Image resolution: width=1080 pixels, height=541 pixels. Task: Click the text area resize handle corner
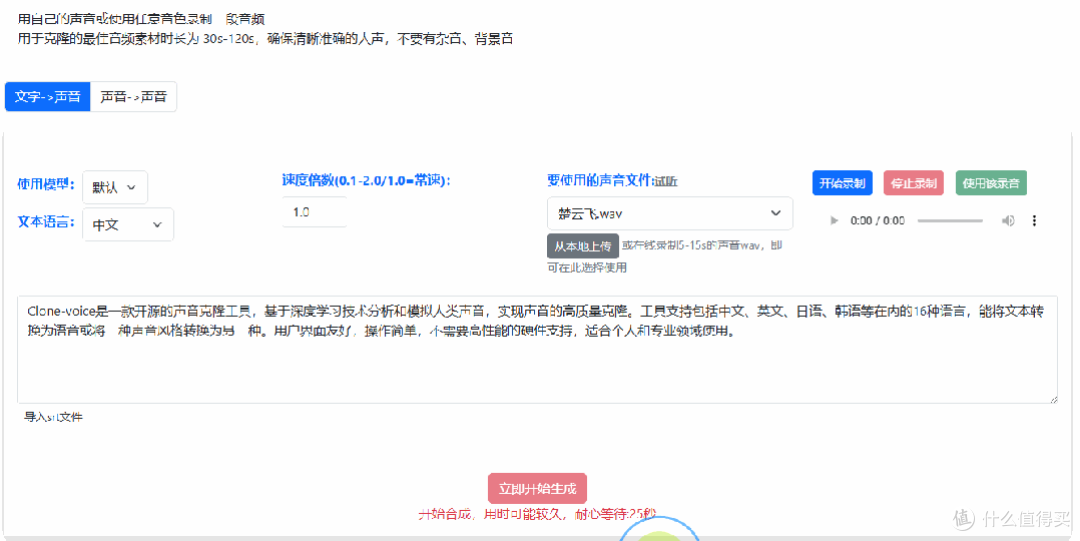(1053, 398)
